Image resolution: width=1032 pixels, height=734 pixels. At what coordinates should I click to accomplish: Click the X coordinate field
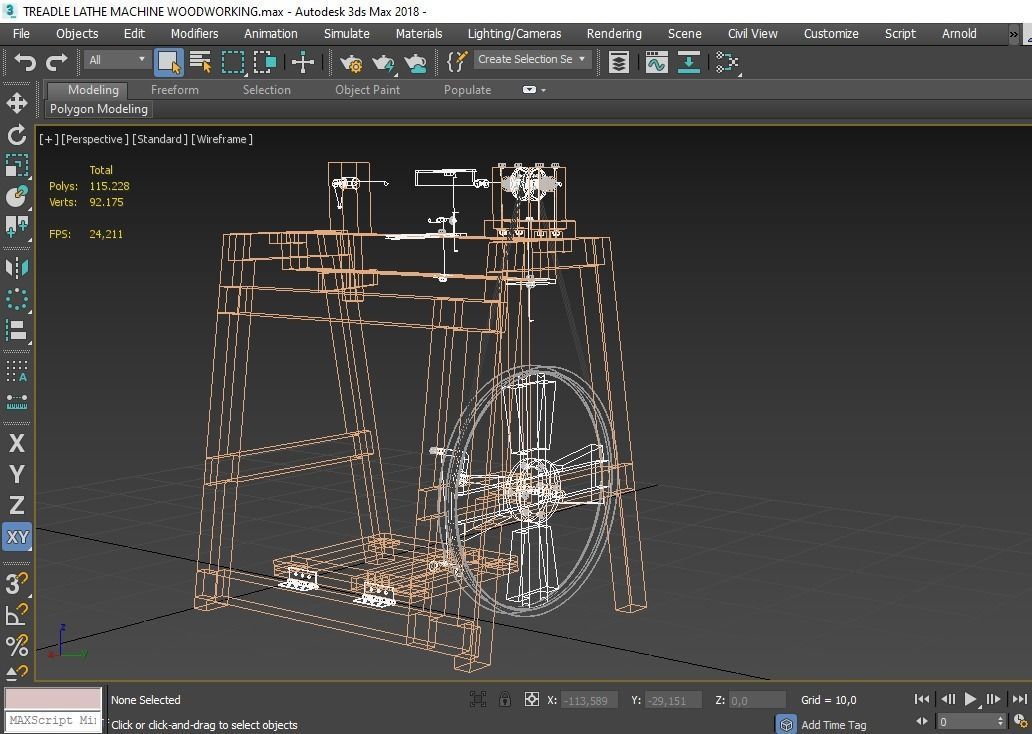coord(590,700)
